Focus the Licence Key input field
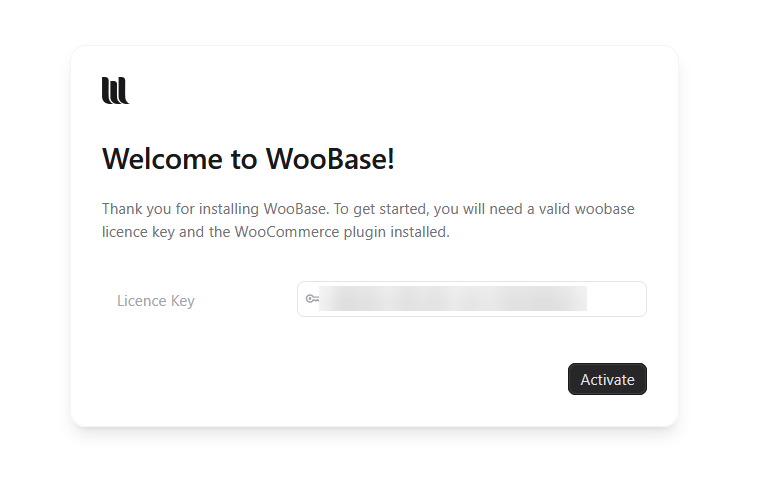Image resolution: width=773 pixels, height=487 pixels. point(471,299)
